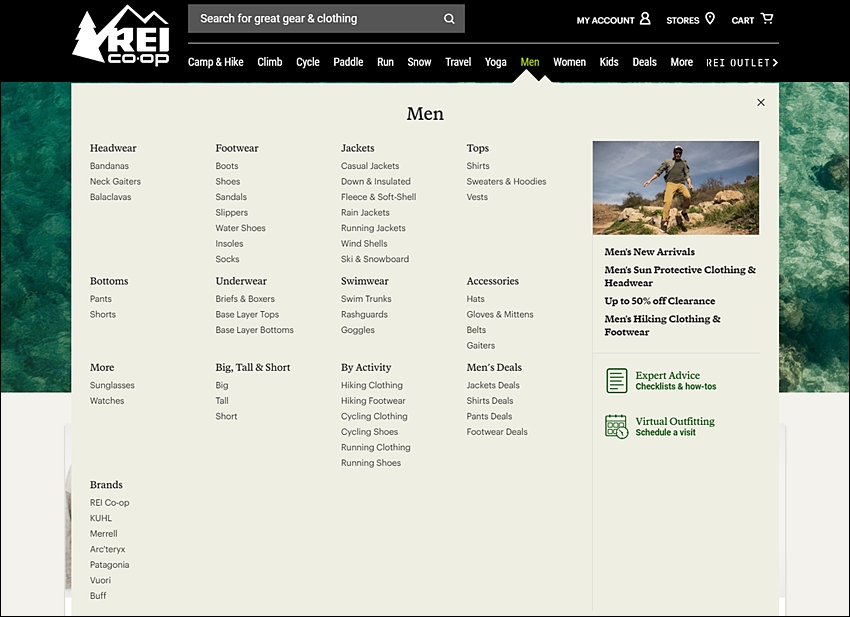The height and width of the screenshot is (617, 850).
Task: Focus the gear and clothing search field
Action: point(326,18)
